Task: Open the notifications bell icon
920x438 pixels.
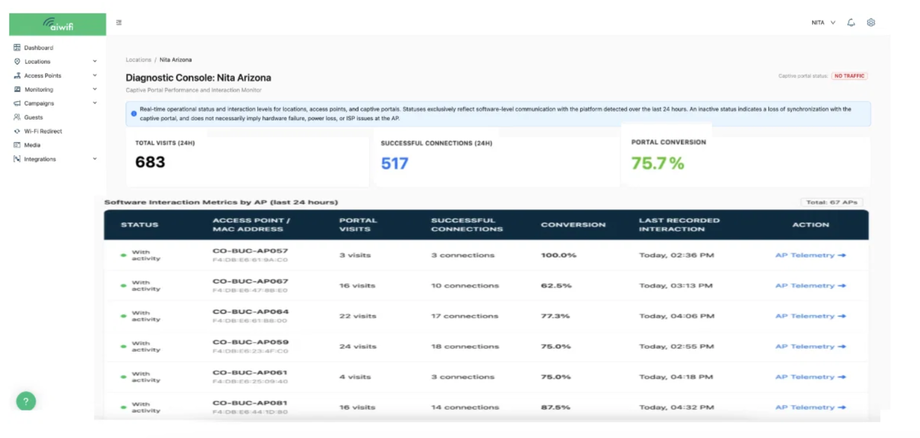Action: point(851,22)
